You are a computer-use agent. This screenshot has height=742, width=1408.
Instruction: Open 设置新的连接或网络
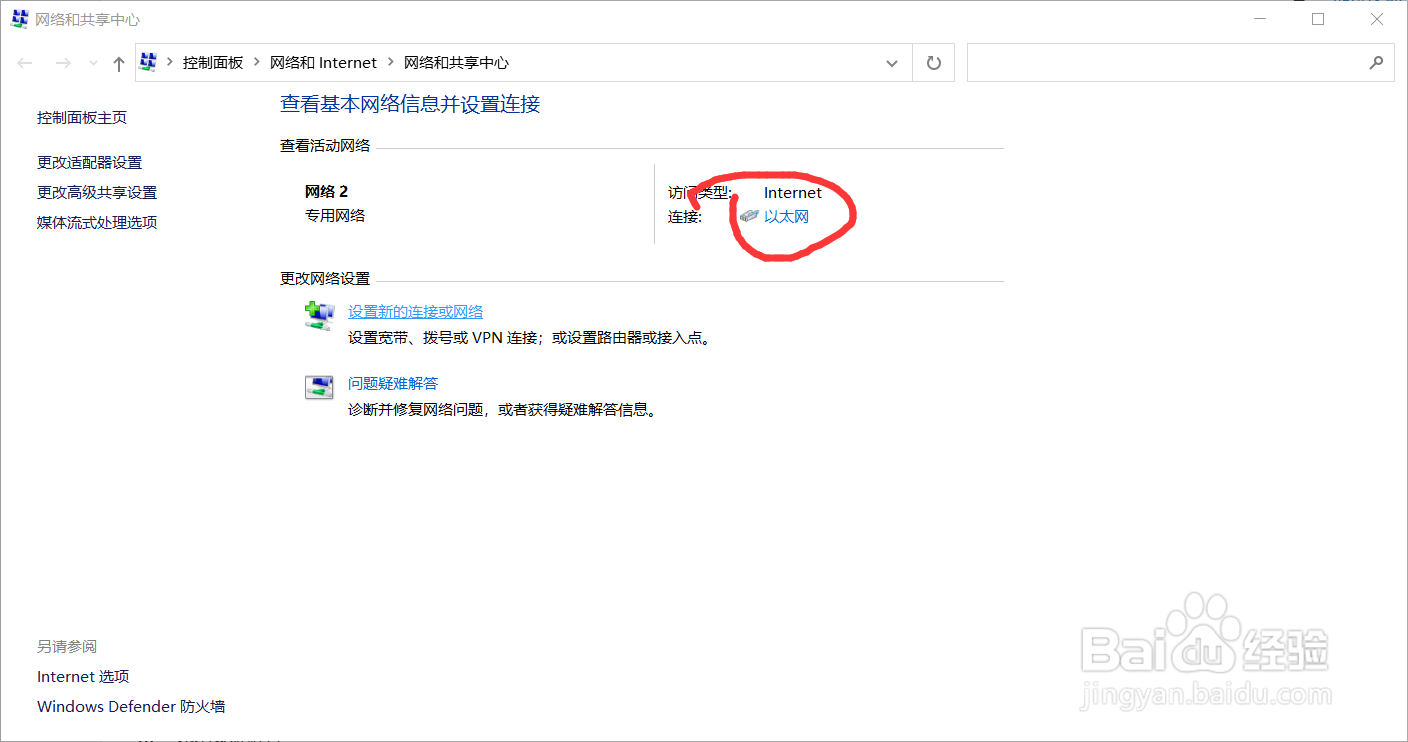pos(414,311)
